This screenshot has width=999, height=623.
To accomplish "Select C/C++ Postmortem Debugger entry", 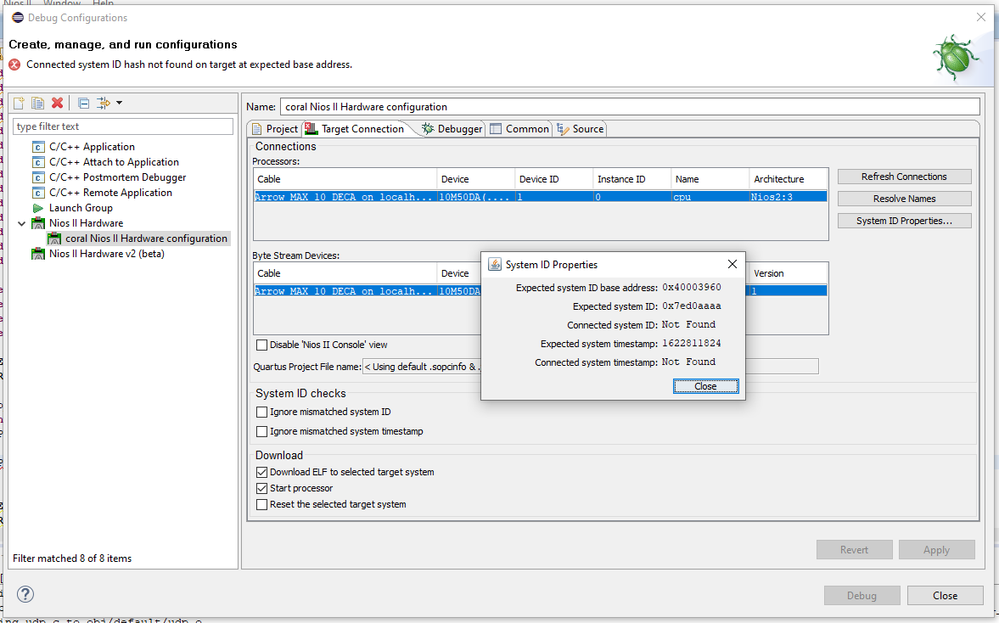I will pos(118,177).
